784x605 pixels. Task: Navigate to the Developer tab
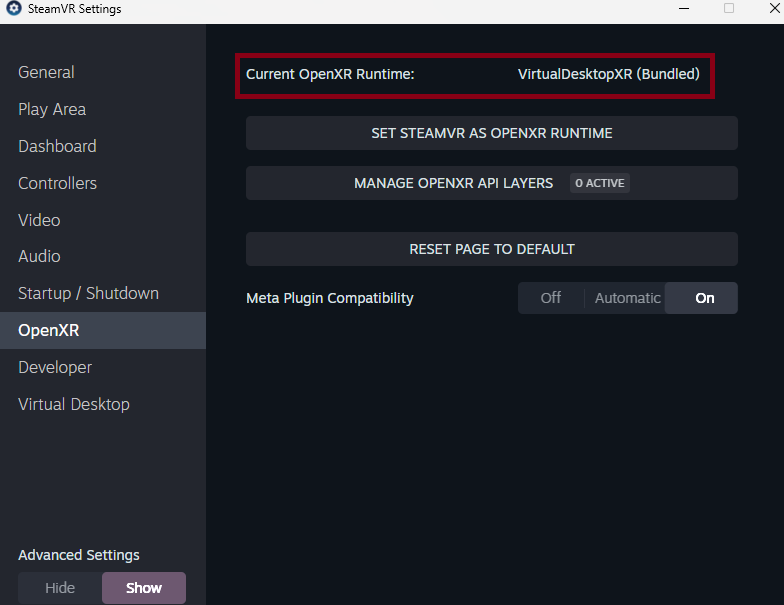pos(55,368)
